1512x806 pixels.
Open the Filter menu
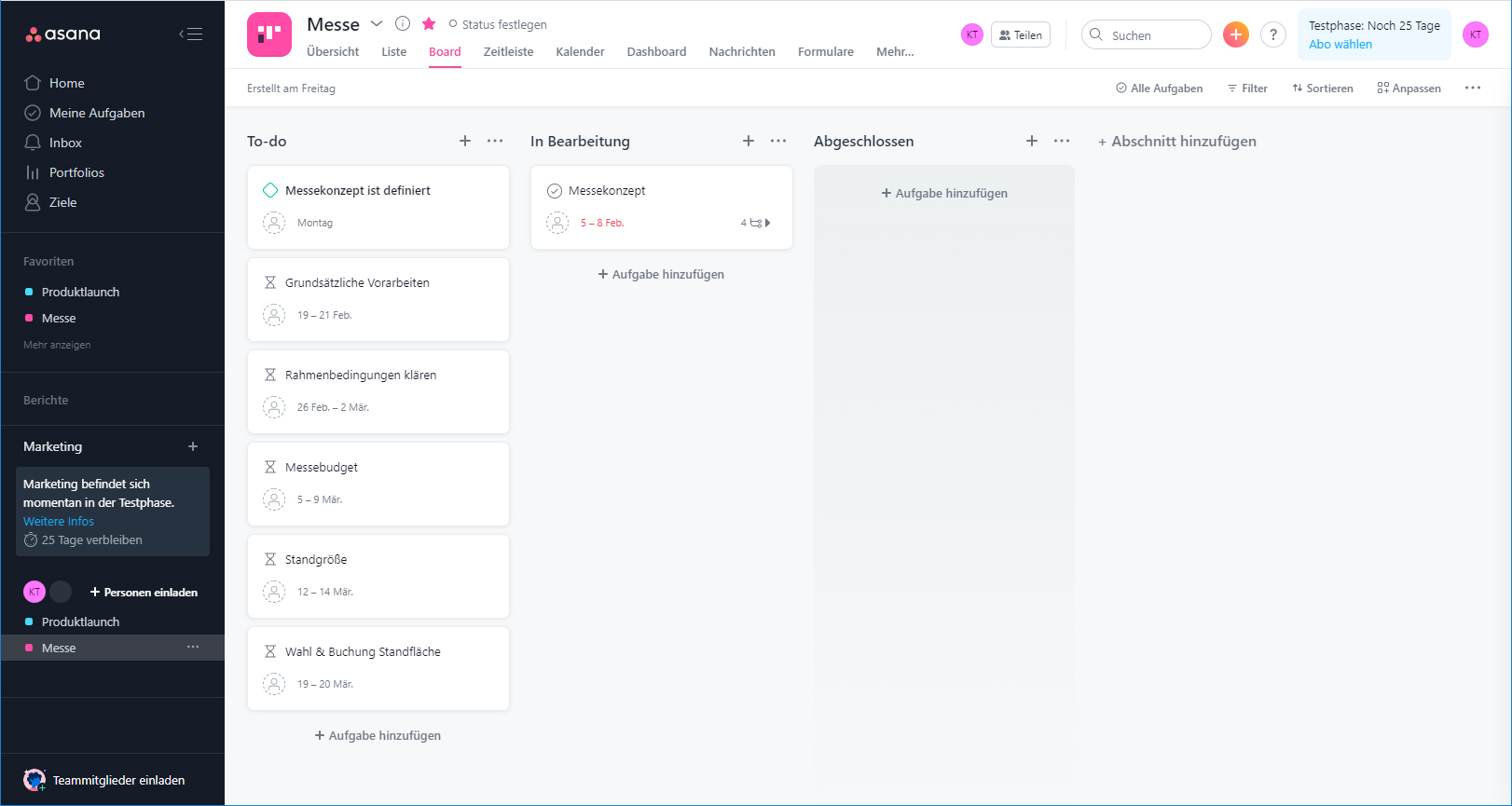point(1247,89)
